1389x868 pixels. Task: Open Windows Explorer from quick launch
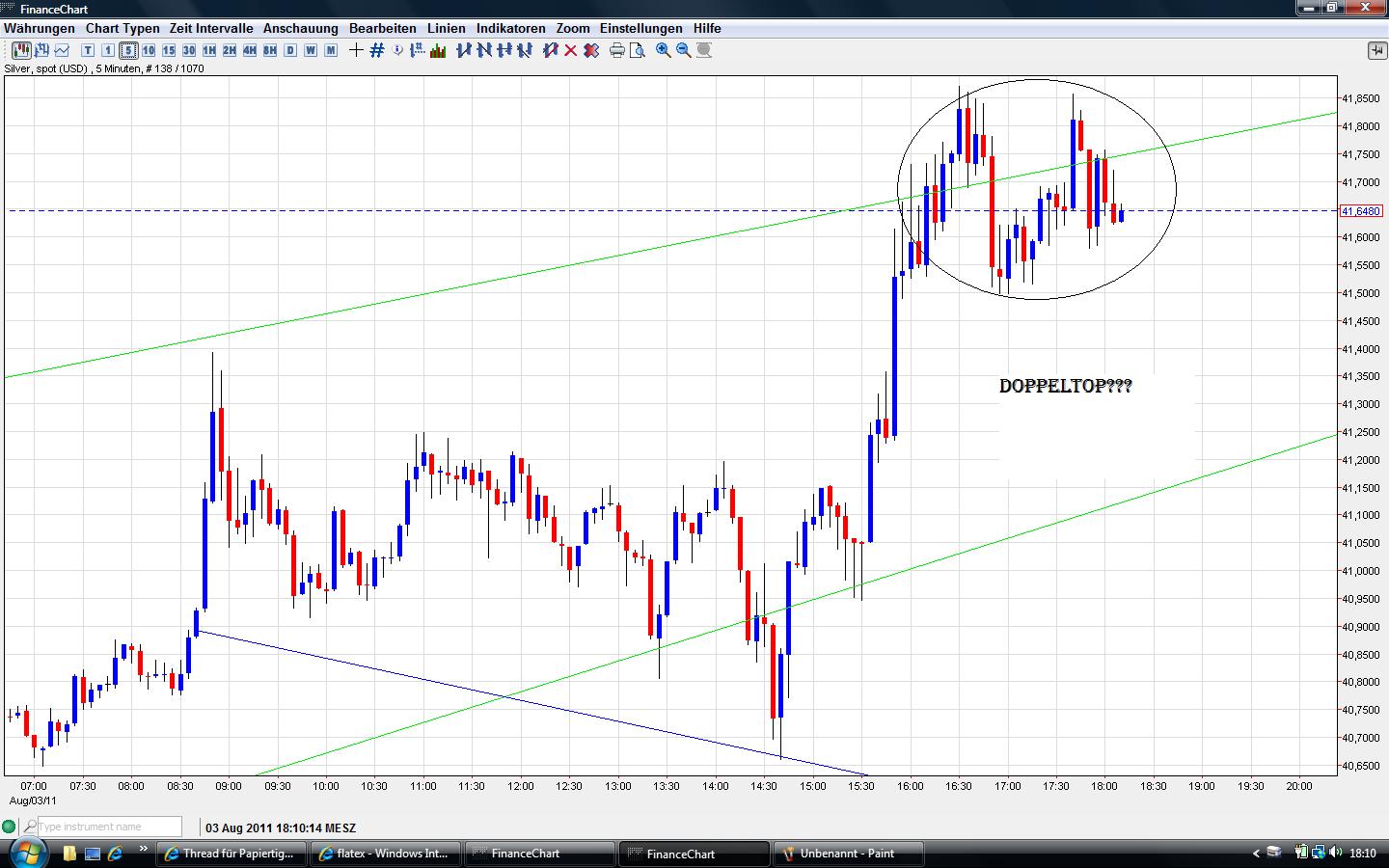click(x=69, y=854)
